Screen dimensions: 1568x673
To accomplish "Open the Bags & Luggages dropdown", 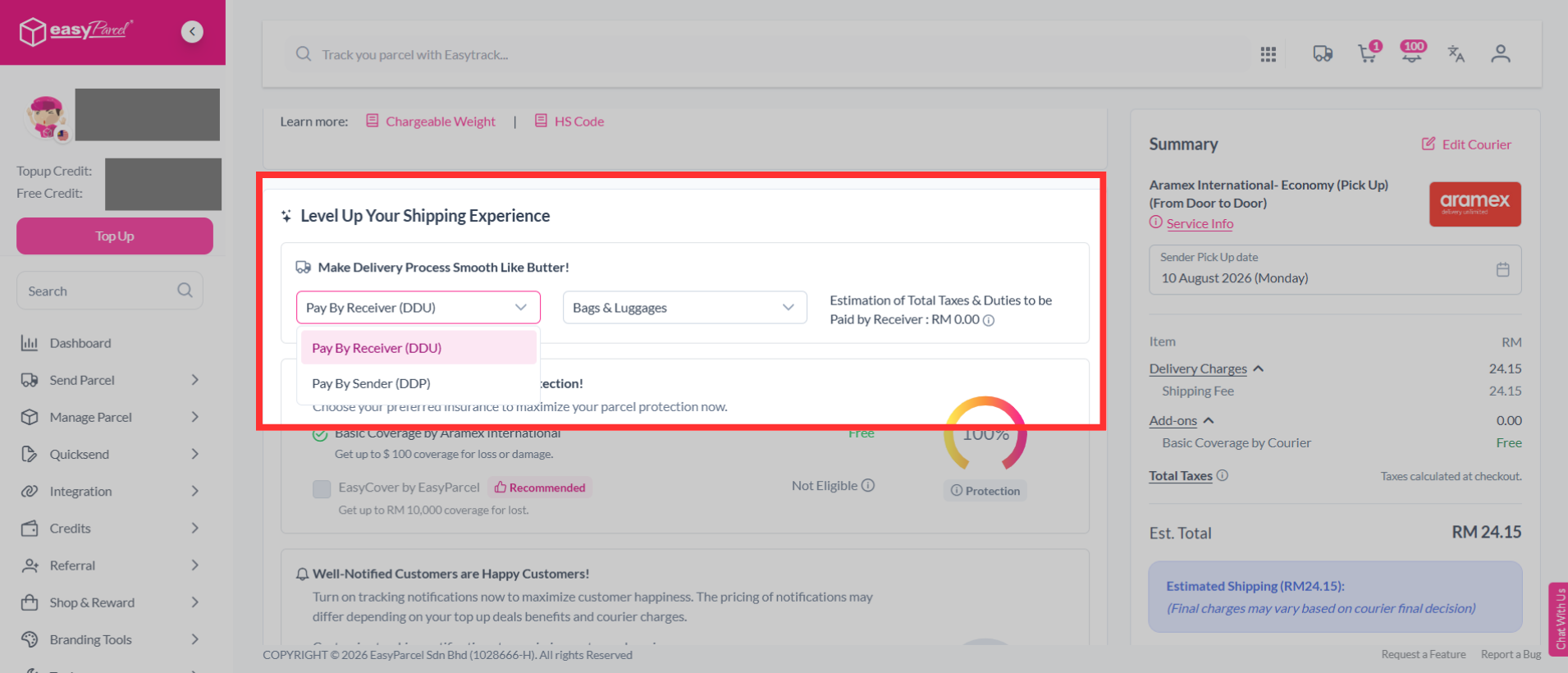I will click(684, 308).
